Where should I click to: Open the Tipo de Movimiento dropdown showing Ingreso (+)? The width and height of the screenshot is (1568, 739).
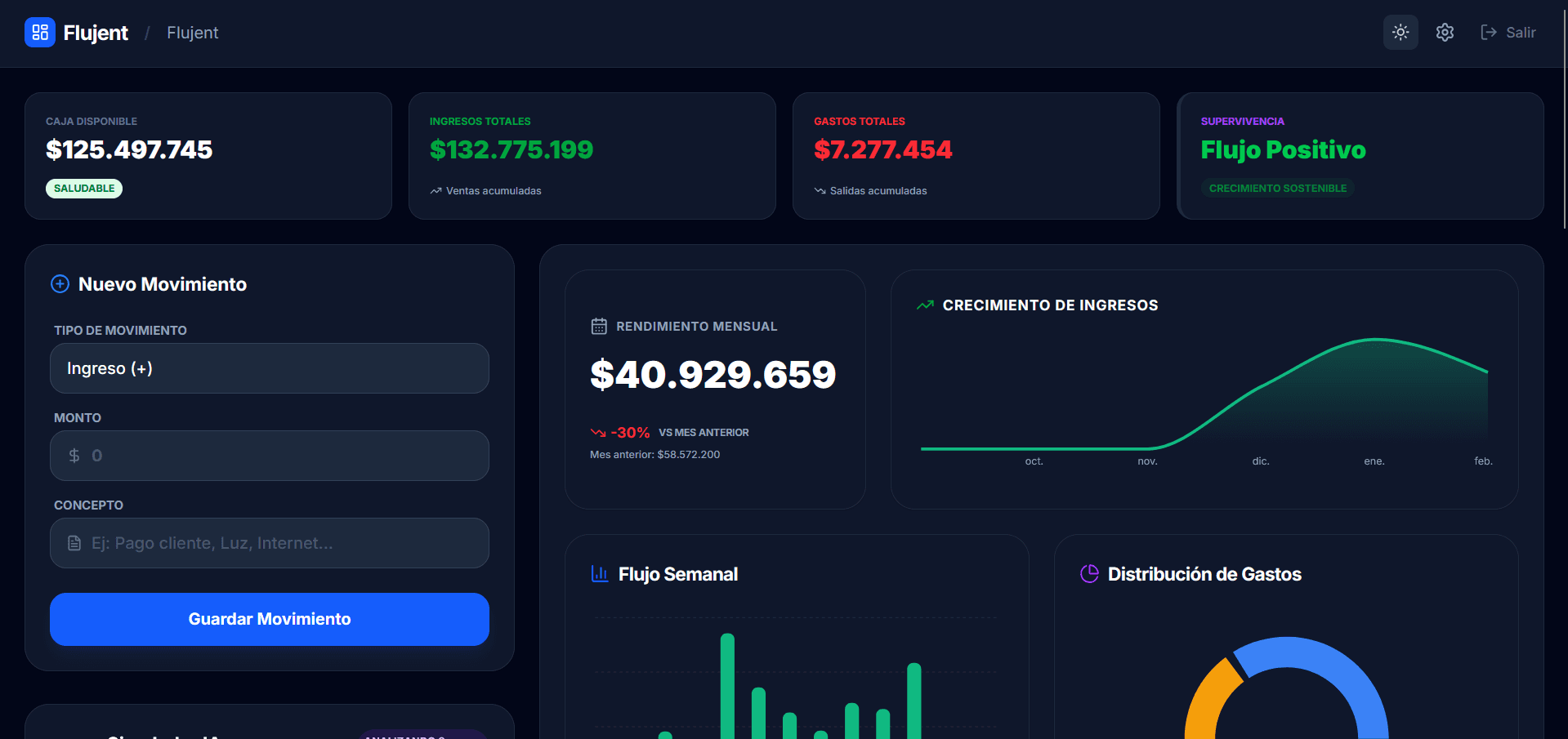pos(270,368)
